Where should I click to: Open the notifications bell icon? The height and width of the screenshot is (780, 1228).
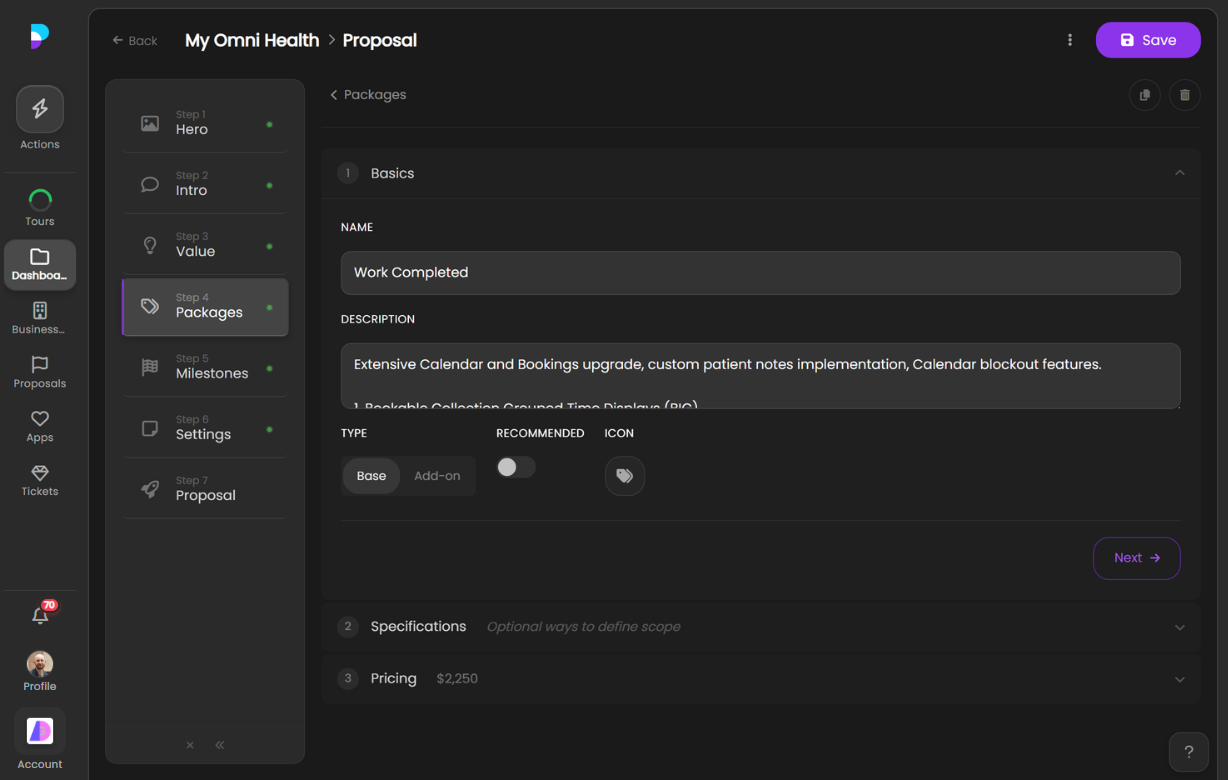click(x=40, y=616)
